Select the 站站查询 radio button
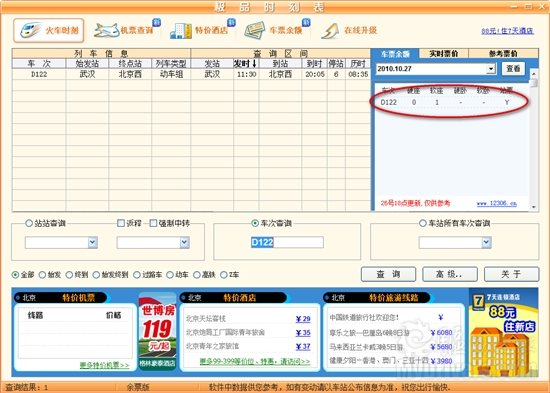Screen dimensions: 550x393 tap(29, 223)
